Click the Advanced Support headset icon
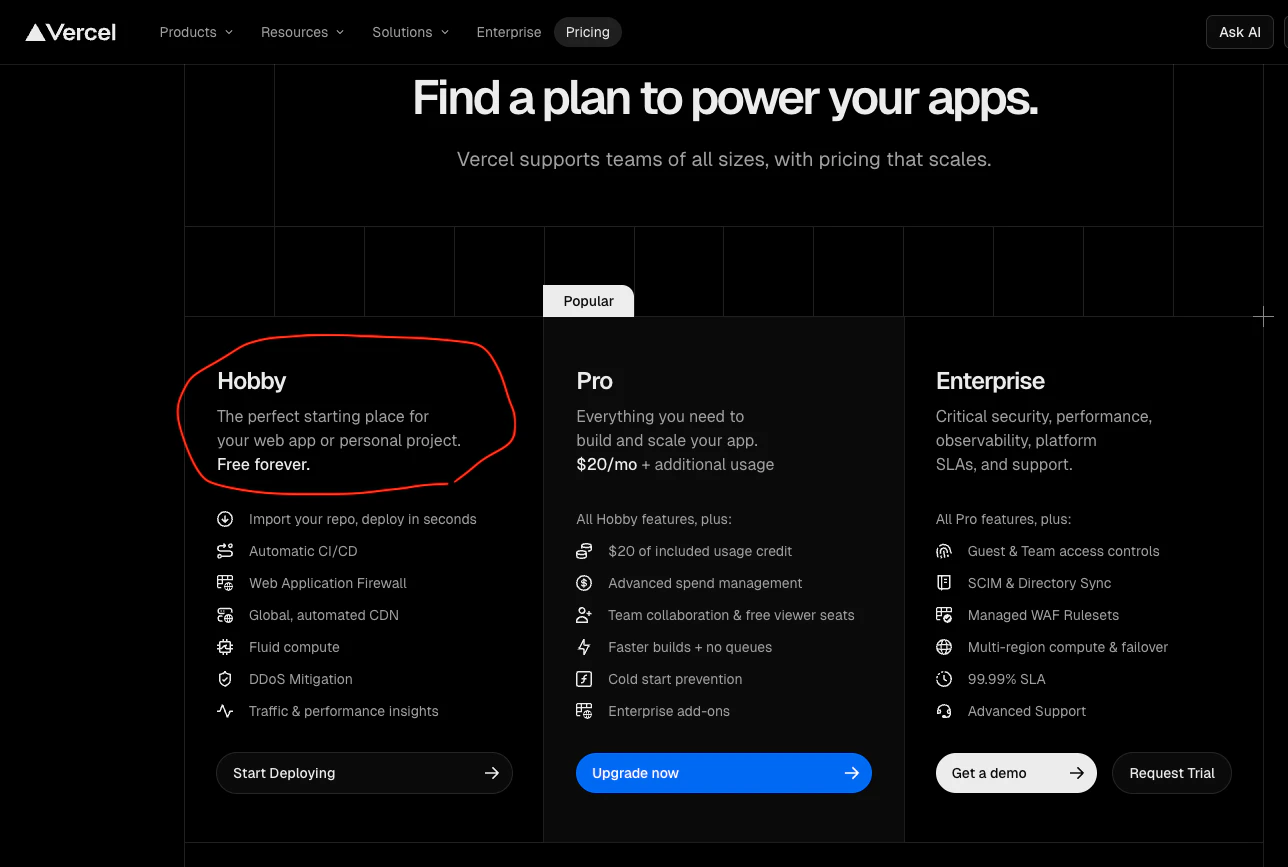 [x=944, y=711]
